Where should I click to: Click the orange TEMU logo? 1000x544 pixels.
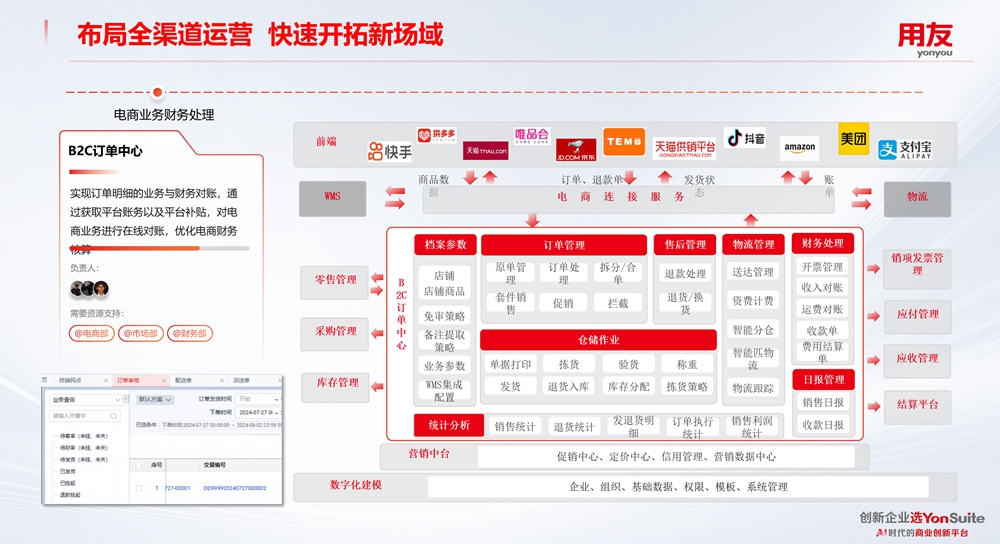pyautogui.click(x=624, y=142)
